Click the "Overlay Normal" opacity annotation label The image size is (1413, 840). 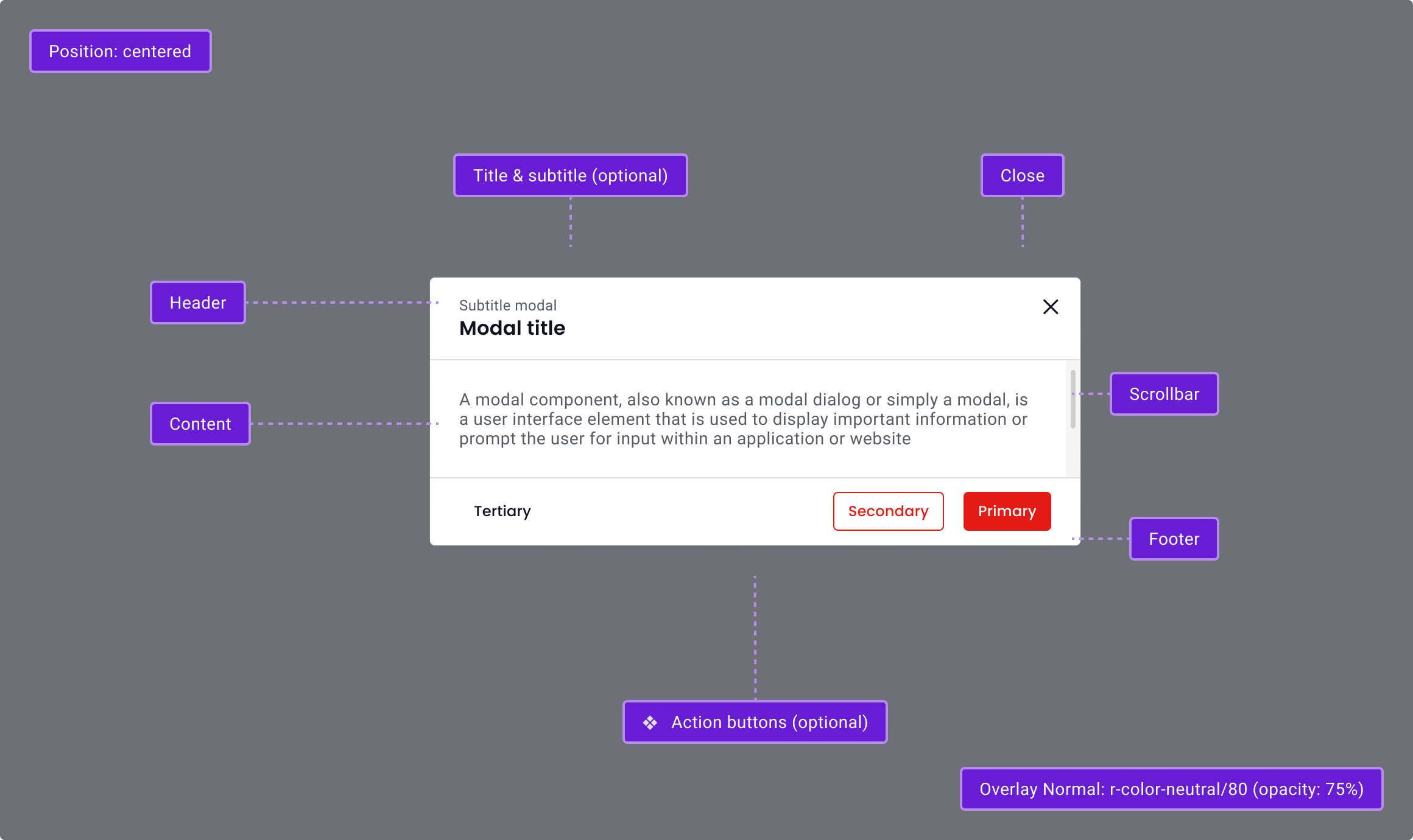tap(1171, 789)
